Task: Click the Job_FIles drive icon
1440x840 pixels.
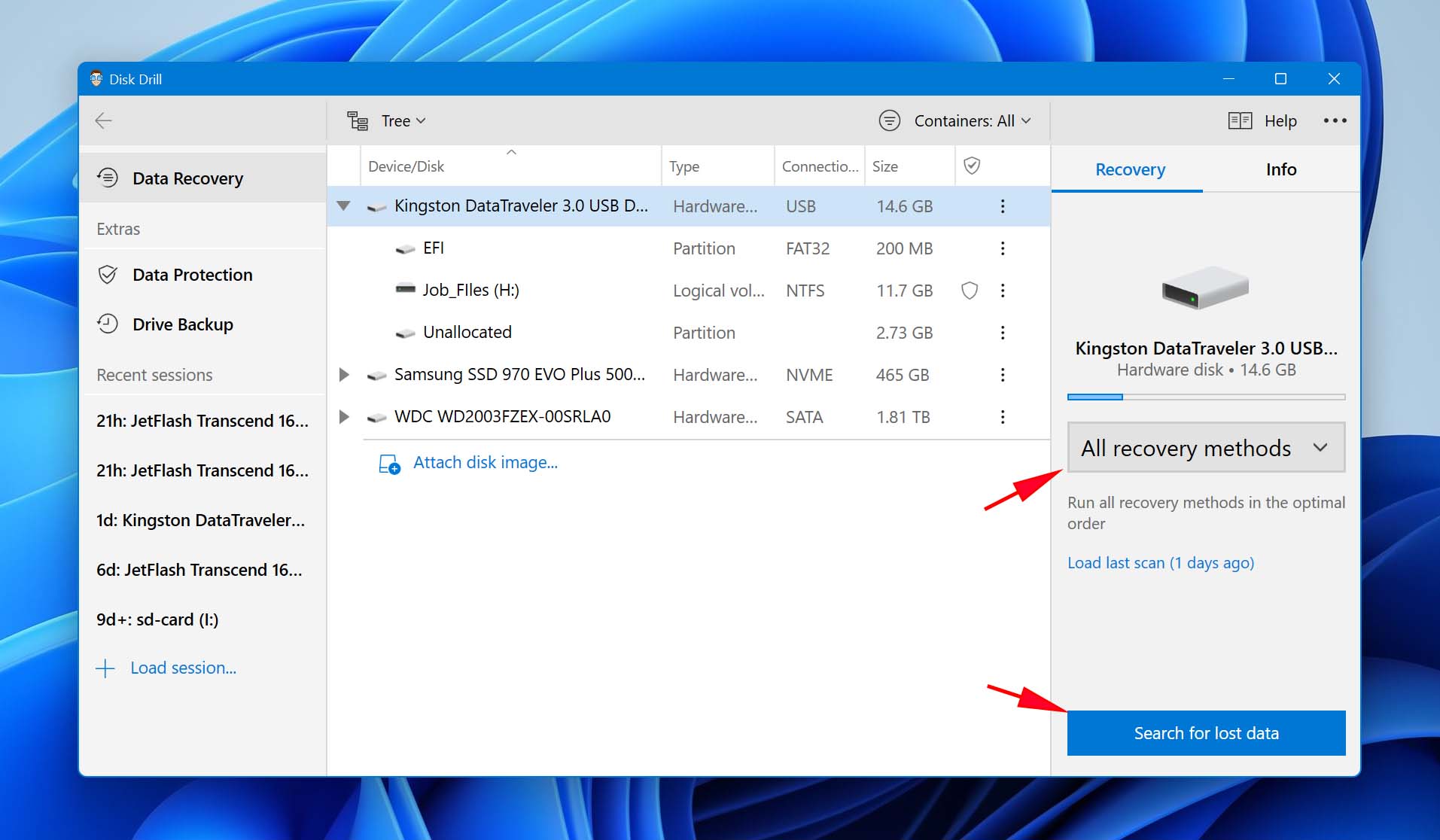Action: pyautogui.click(x=405, y=289)
